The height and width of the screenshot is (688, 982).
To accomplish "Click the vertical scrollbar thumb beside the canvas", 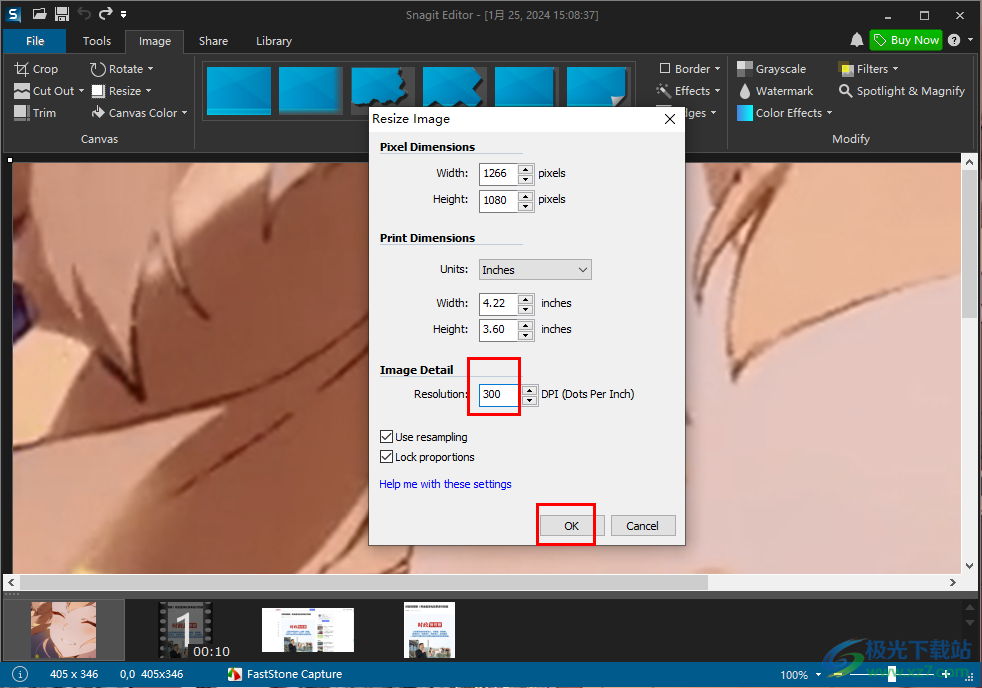I will click(x=969, y=244).
